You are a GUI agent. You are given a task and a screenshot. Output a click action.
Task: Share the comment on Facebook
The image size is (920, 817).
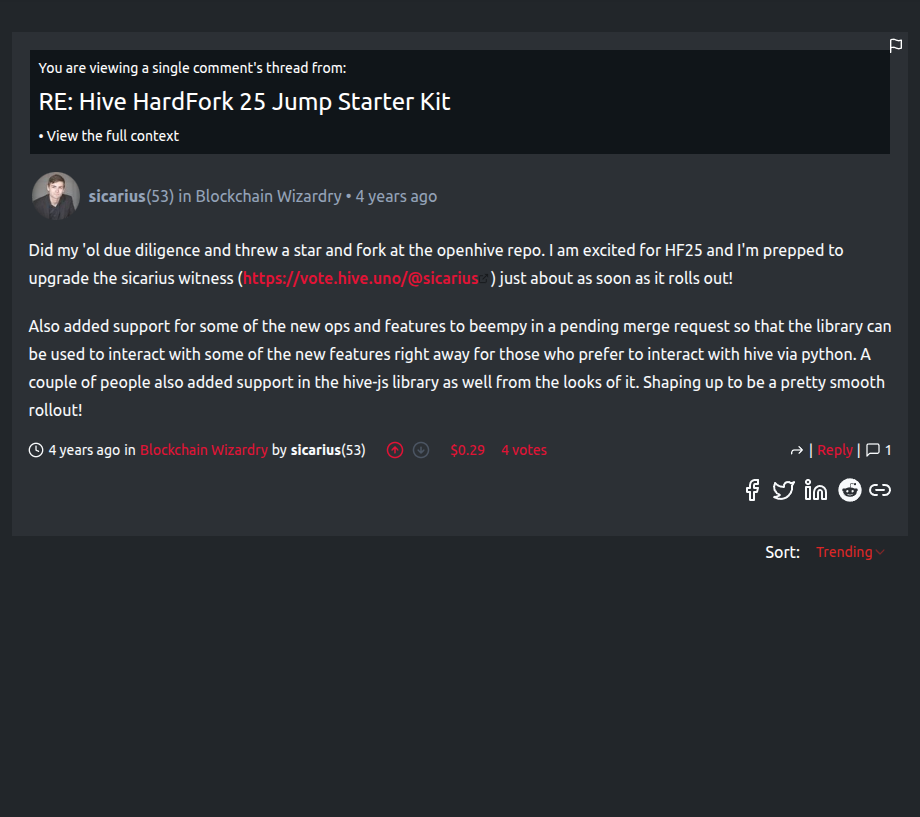pyautogui.click(x=752, y=490)
